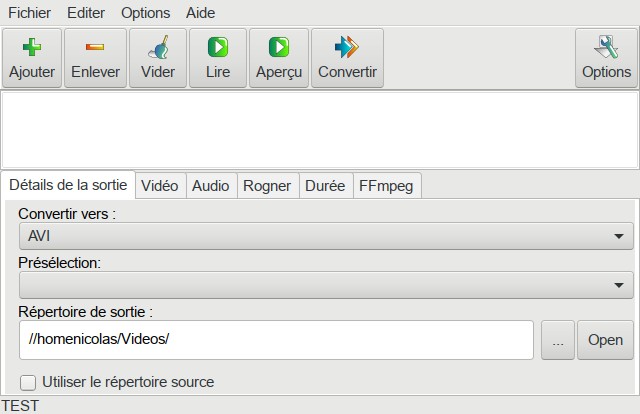Click the Répertoire de sortie path field
The image size is (640, 414).
275,340
